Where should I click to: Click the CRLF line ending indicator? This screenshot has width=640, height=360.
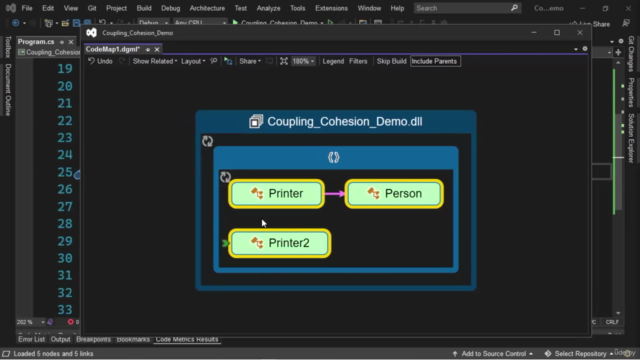tap(612, 322)
